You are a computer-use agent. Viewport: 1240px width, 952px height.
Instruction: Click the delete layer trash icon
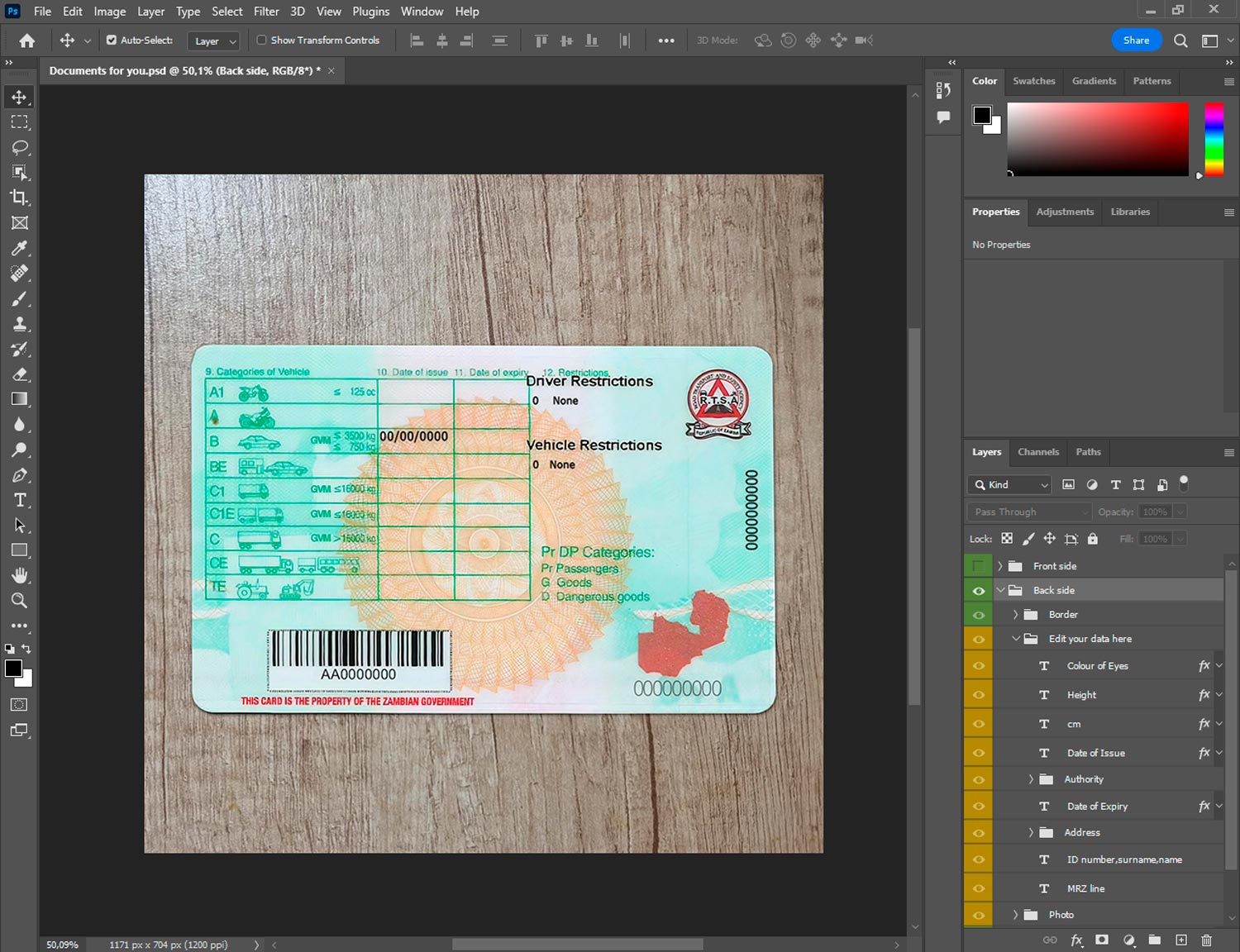point(1206,940)
